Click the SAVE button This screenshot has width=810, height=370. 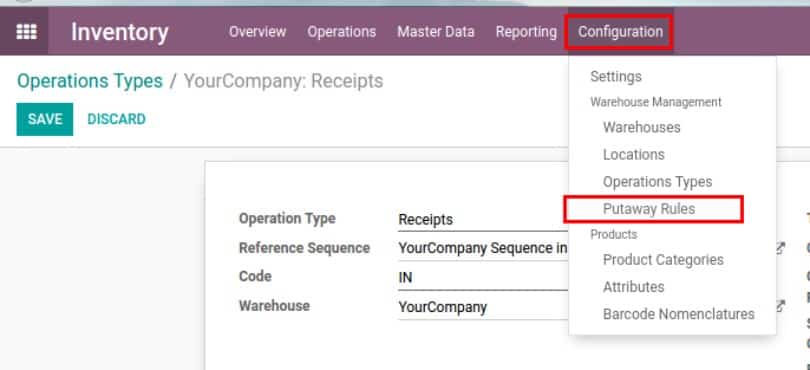[x=45, y=119]
